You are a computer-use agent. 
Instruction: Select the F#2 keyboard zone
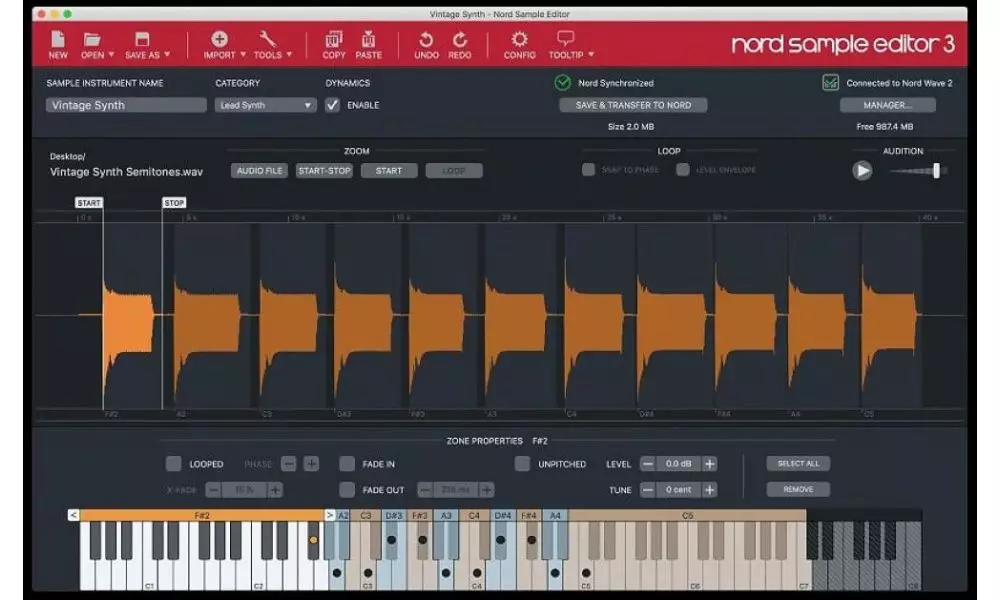202,515
